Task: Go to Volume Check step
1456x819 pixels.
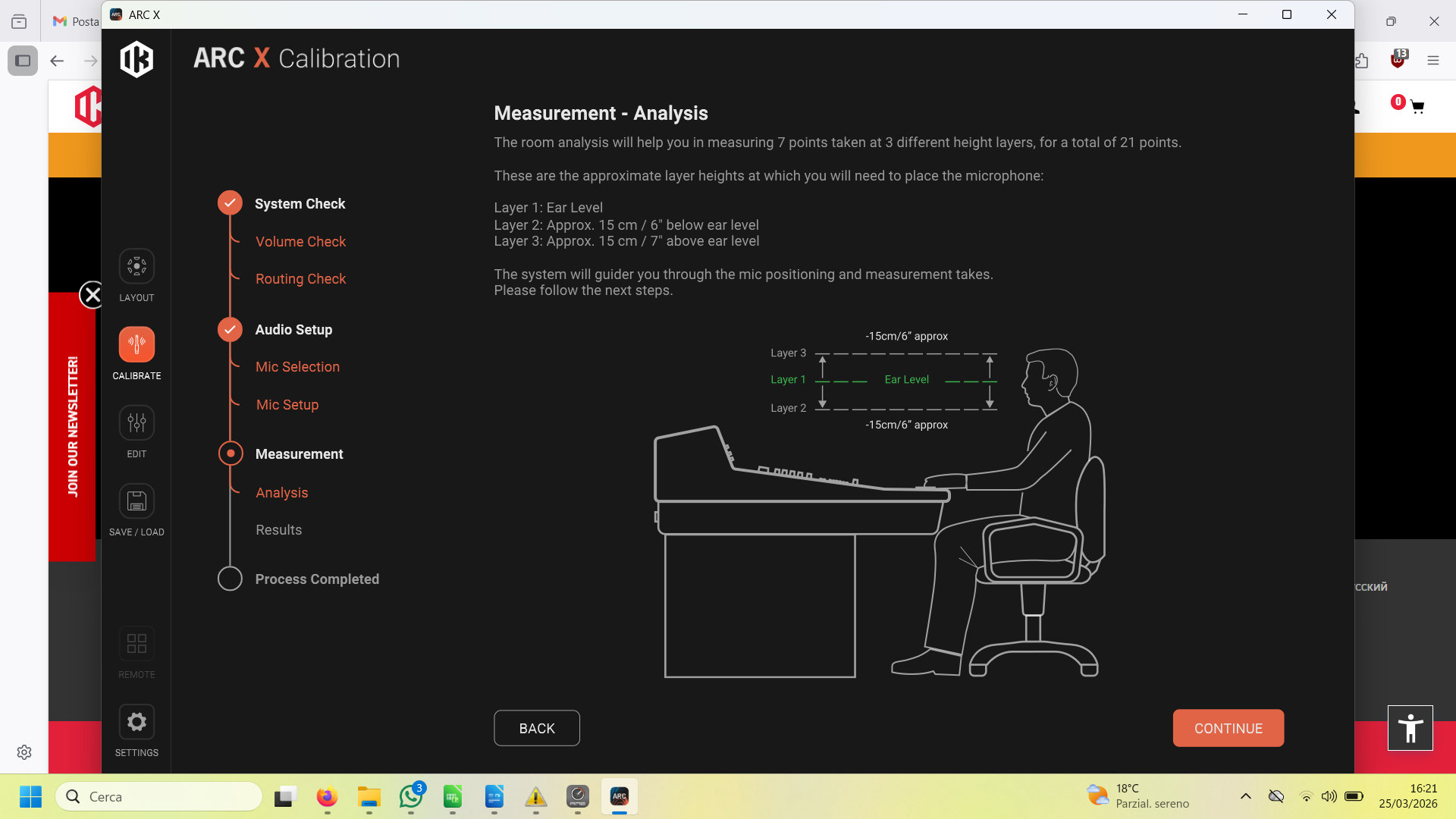Action: [300, 242]
